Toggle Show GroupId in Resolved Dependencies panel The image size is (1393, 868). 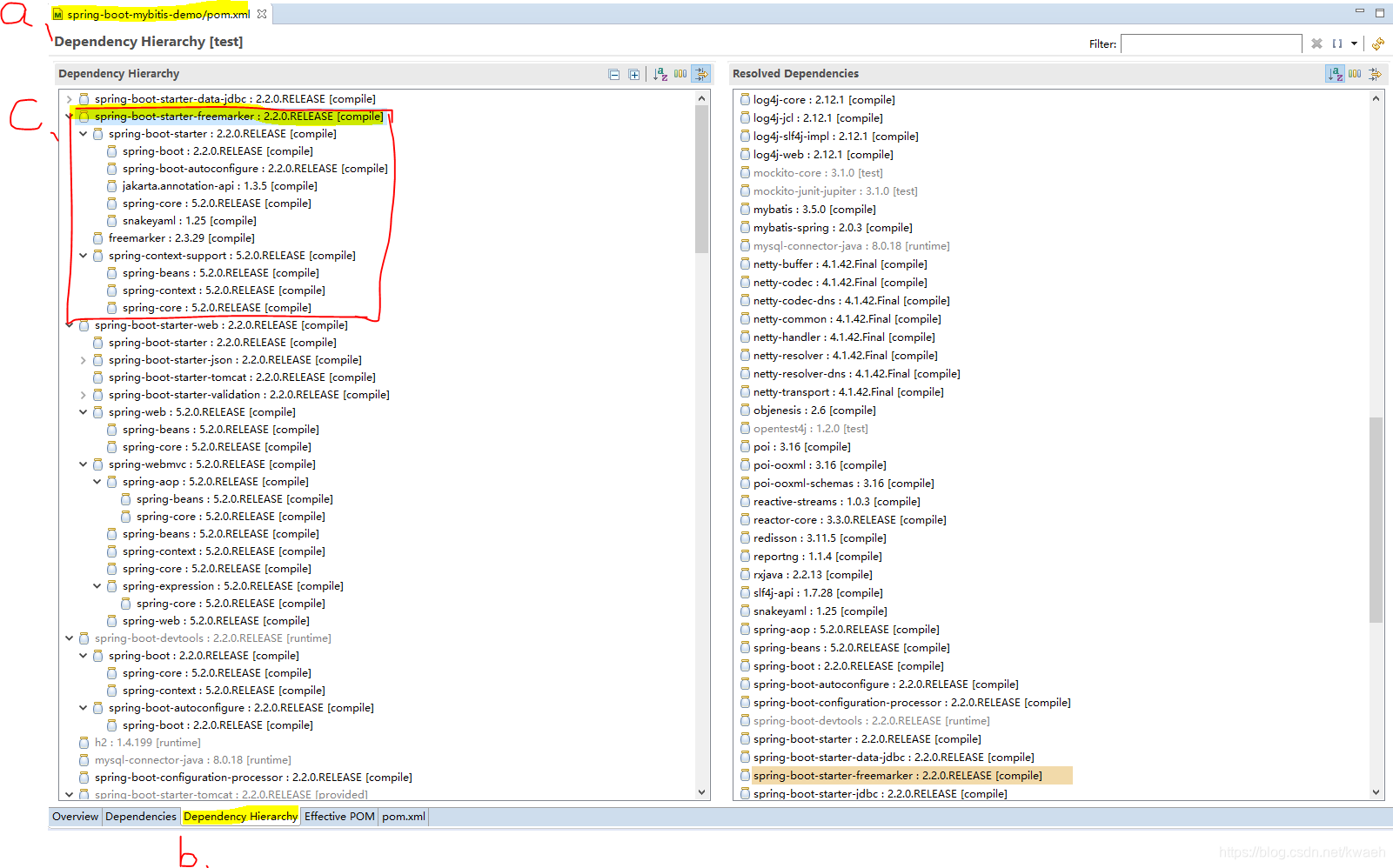(x=1355, y=74)
